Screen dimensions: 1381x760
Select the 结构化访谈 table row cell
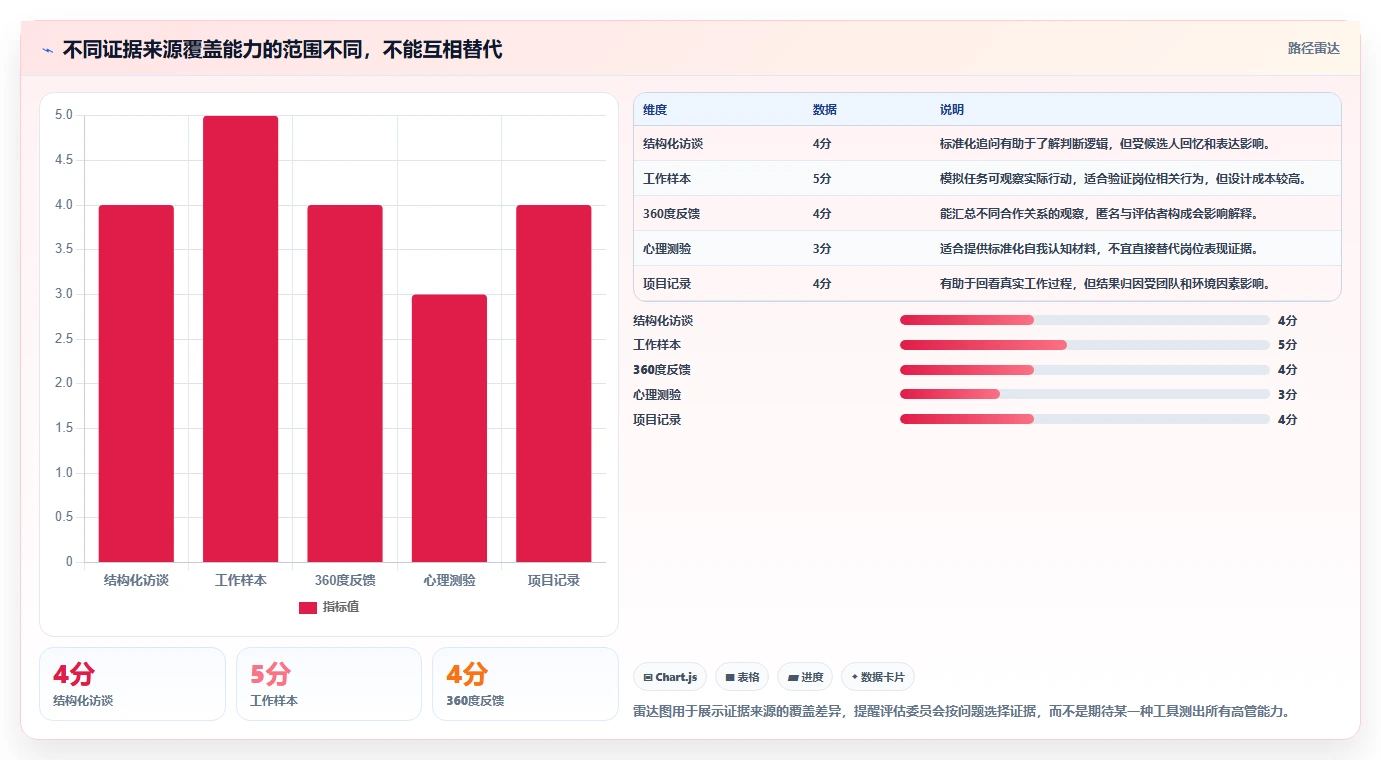coord(673,144)
